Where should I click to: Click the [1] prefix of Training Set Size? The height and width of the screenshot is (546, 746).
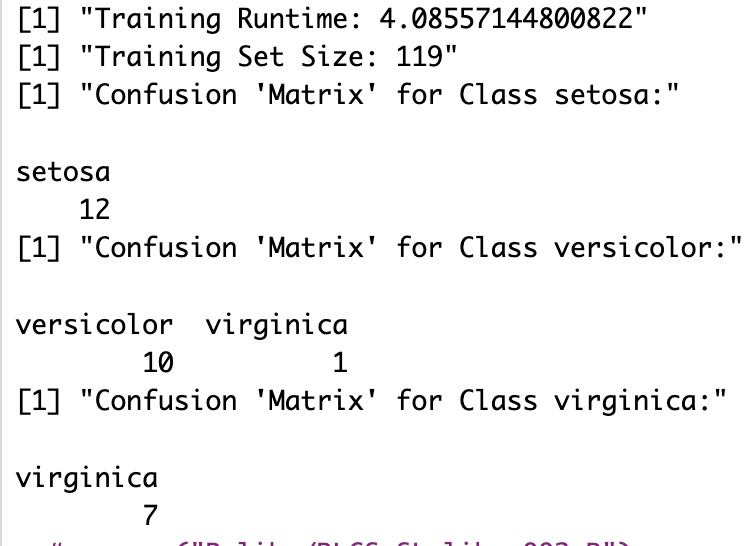pyautogui.click(x=39, y=57)
